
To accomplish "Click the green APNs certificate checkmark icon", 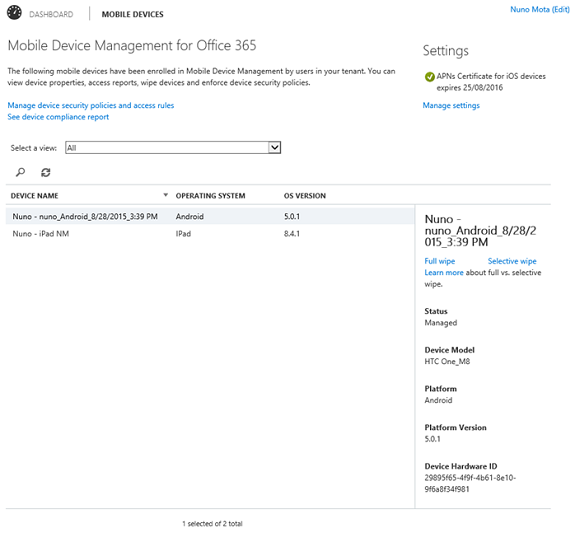I will click(x=429, y=77).
